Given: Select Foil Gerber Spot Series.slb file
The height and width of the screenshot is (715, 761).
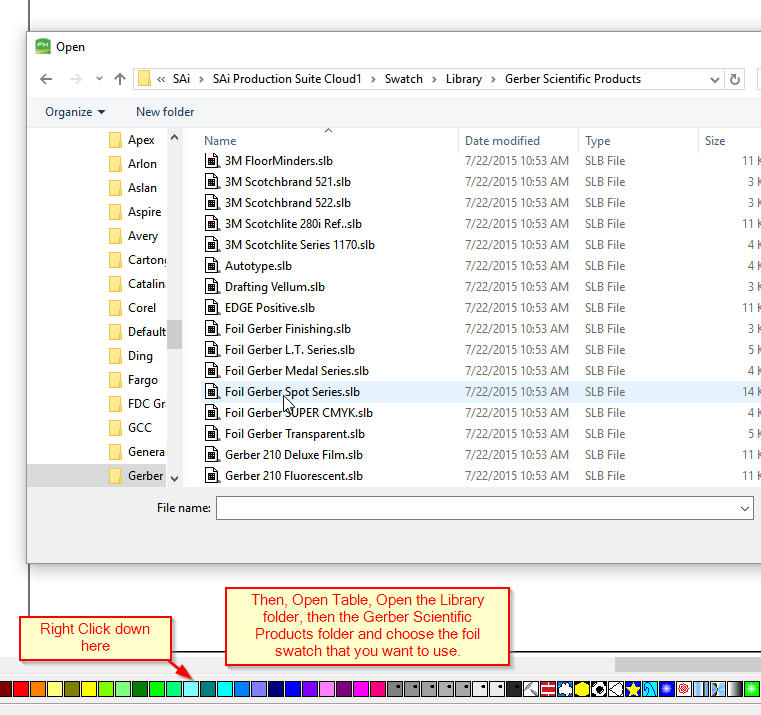Looking at the screenshot, I should coord(292,392).
